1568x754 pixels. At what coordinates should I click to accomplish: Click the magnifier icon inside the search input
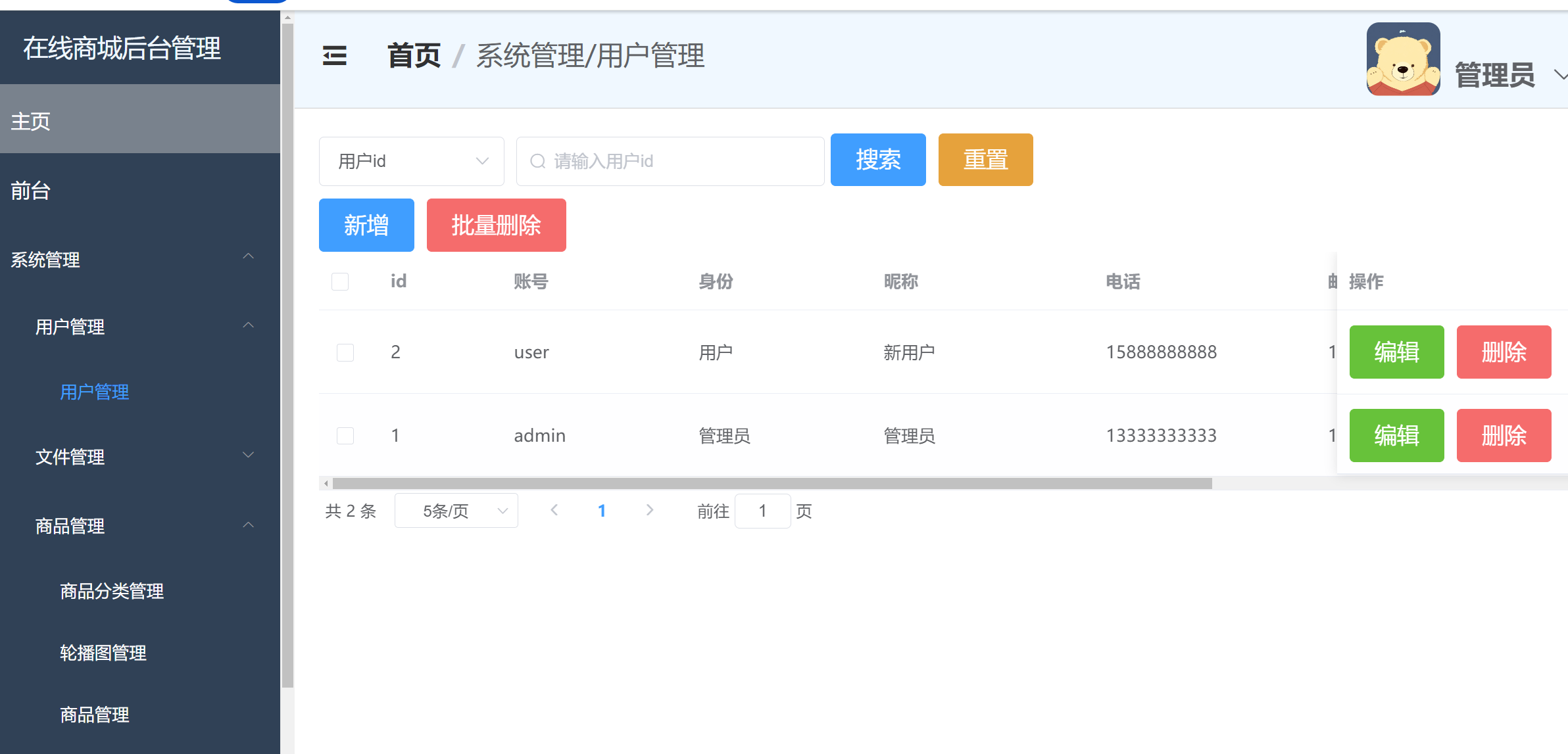(537, 160)
